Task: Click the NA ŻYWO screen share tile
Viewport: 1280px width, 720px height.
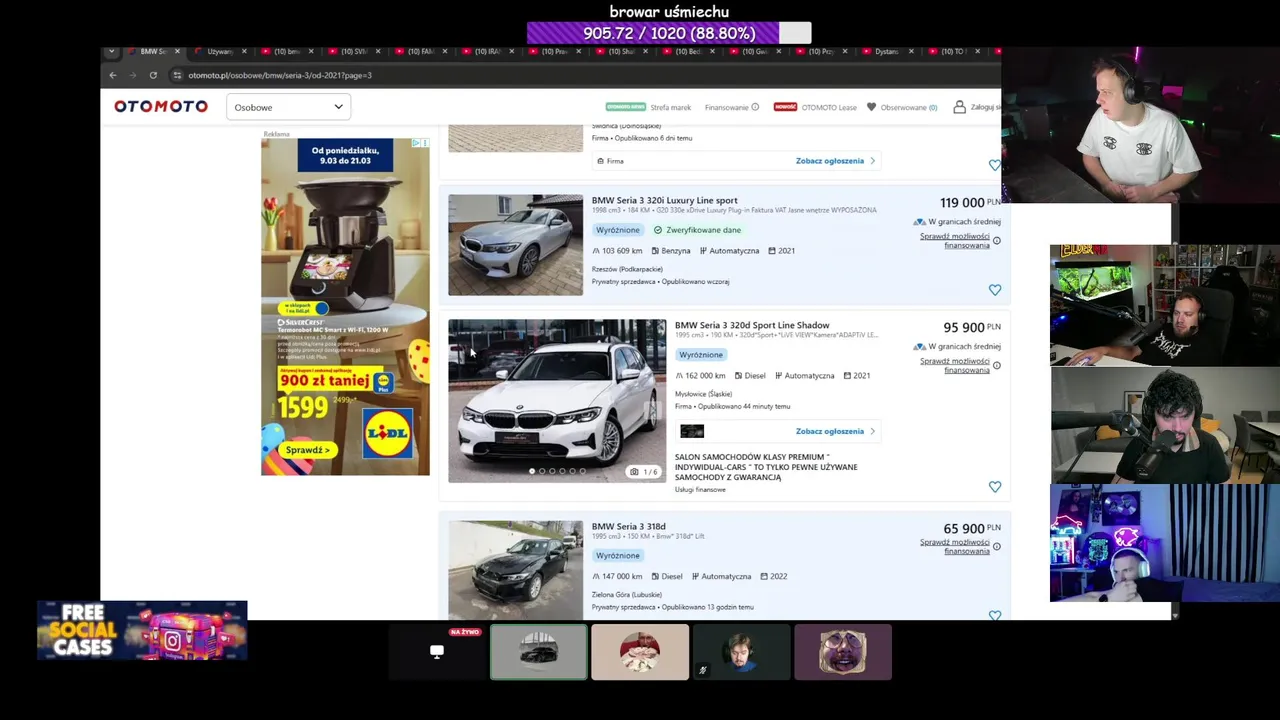Action: click(x=437, y=652)
